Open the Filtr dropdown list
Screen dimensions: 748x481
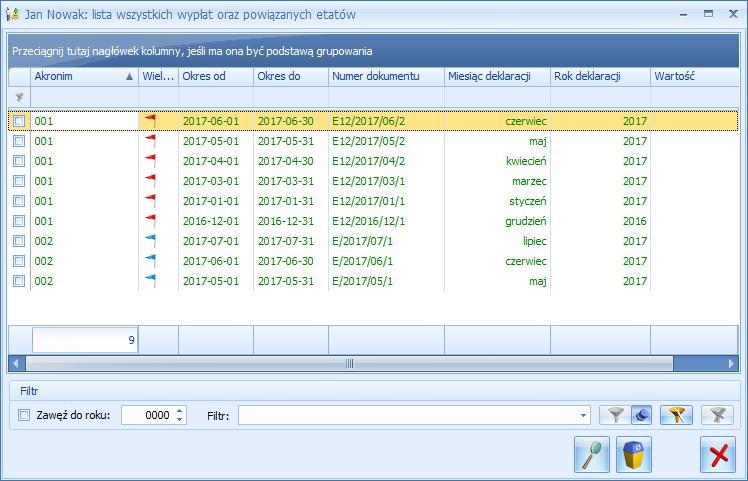click(584, 415)
